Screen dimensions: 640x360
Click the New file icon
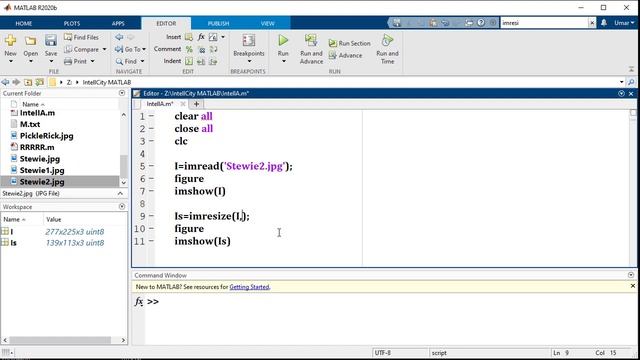[11, 40]
